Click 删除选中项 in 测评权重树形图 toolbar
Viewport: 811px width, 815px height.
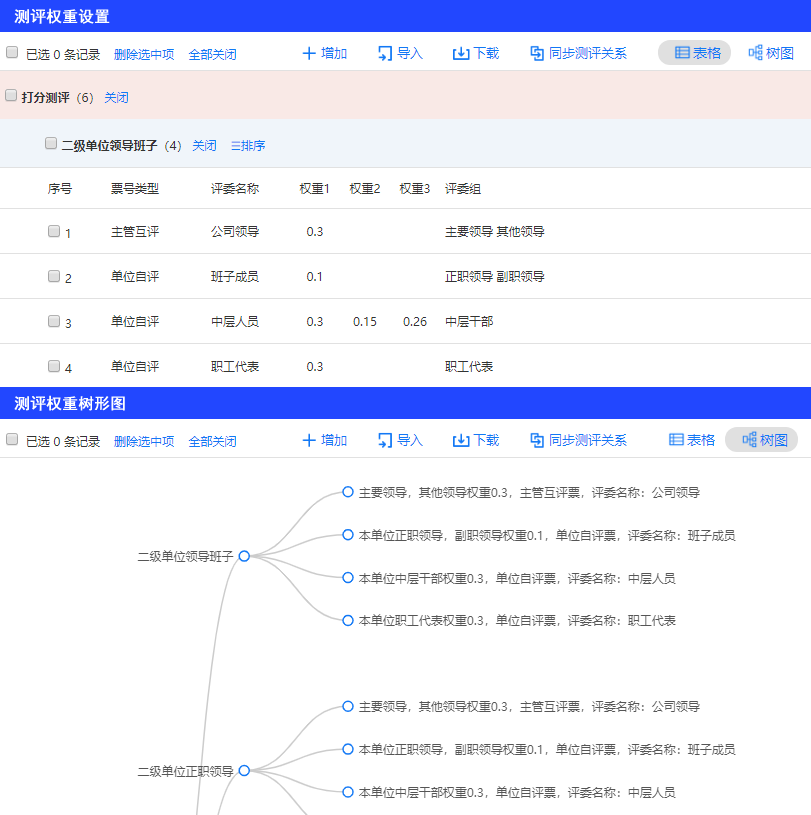click(x=144, y=441)
